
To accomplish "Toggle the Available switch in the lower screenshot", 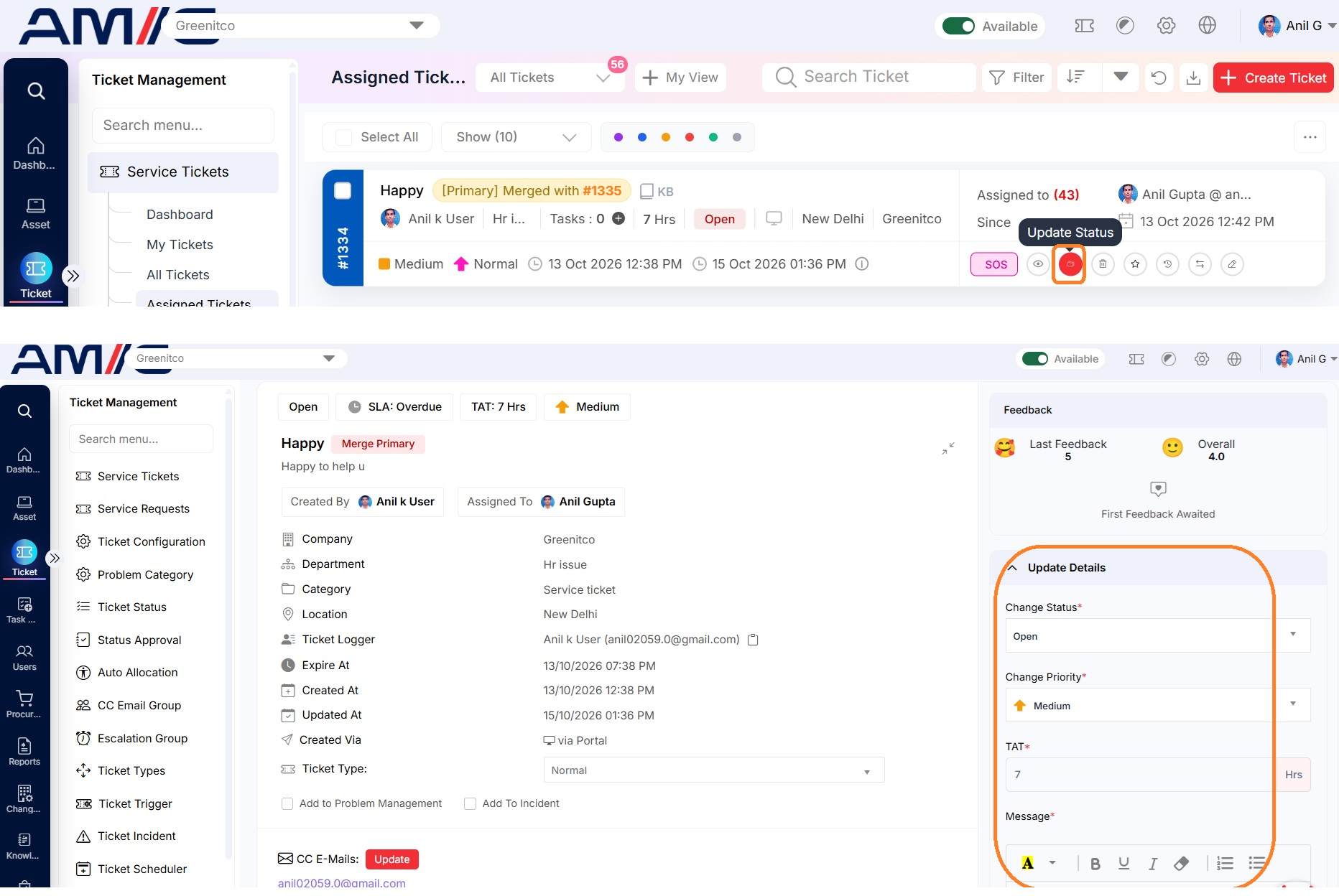I will tap(1034, 359).
